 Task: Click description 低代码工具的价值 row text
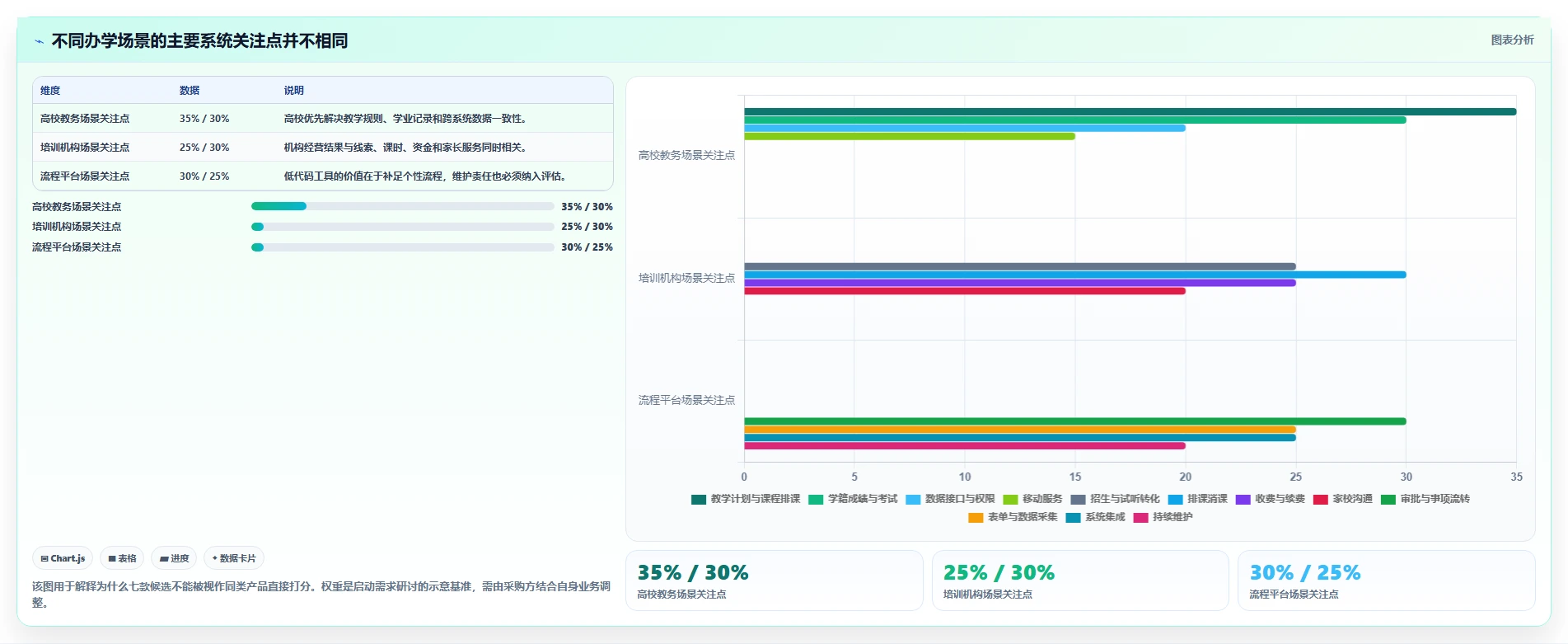(426, 176)
